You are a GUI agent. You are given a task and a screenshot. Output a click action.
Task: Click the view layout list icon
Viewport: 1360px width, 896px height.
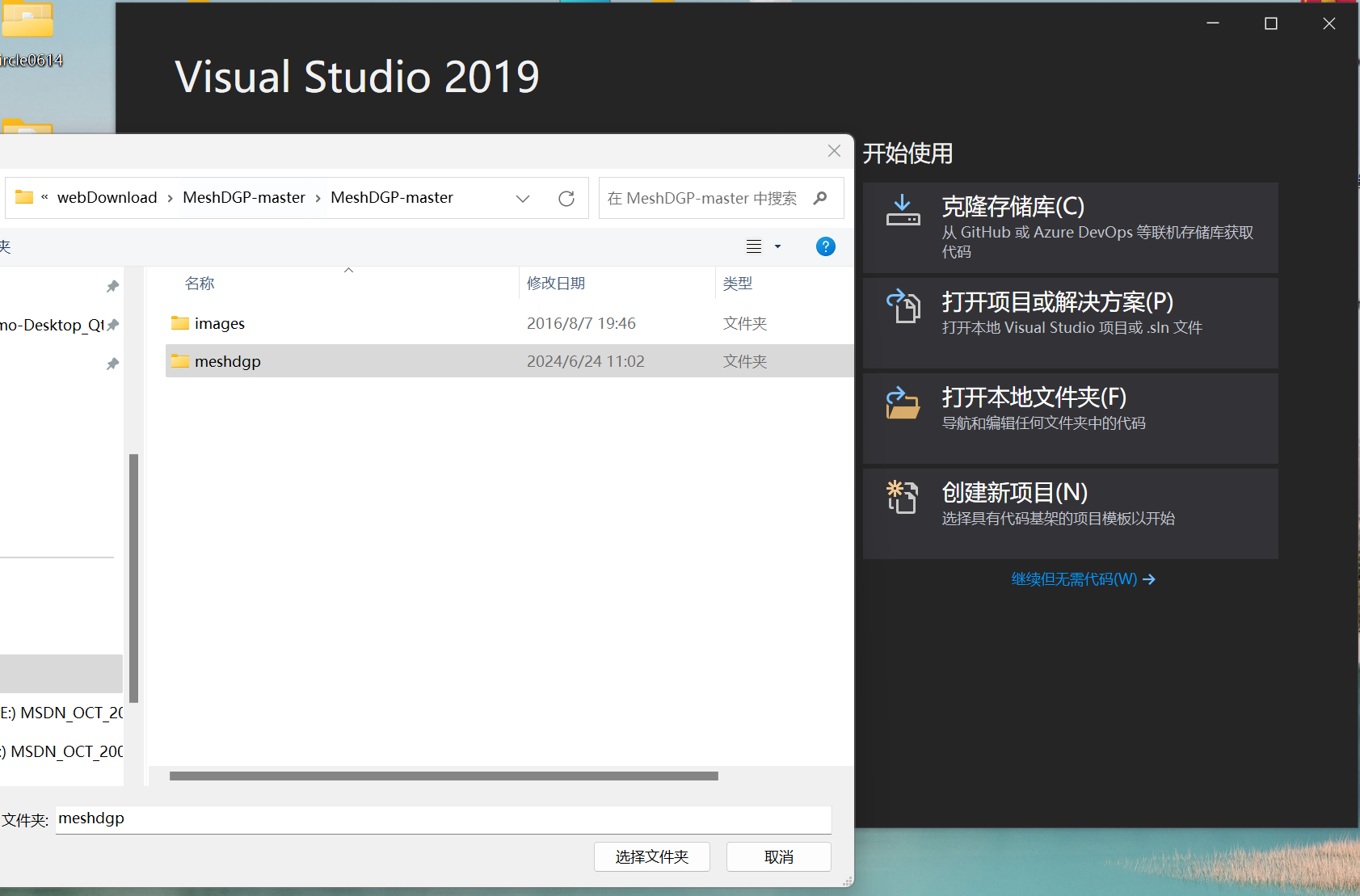pyautogui.click(x=754, y=246)
